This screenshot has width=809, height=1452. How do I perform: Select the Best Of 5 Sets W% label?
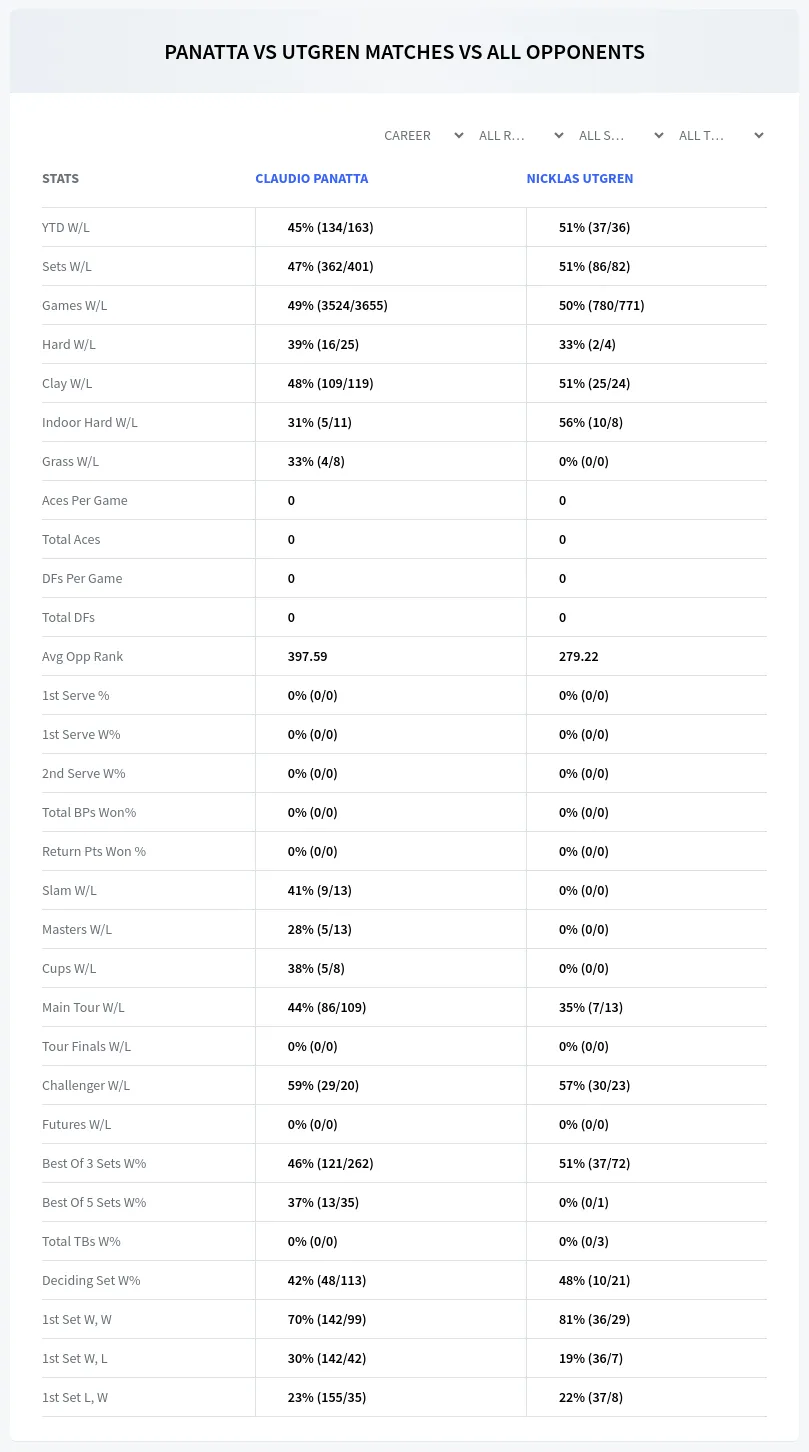(94, 1202)
